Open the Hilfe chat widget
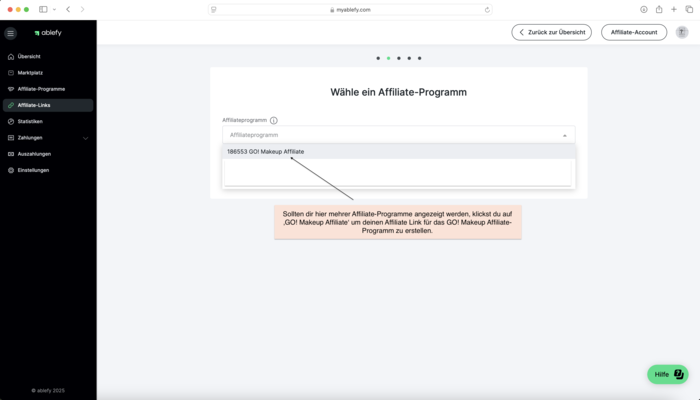 667,374
